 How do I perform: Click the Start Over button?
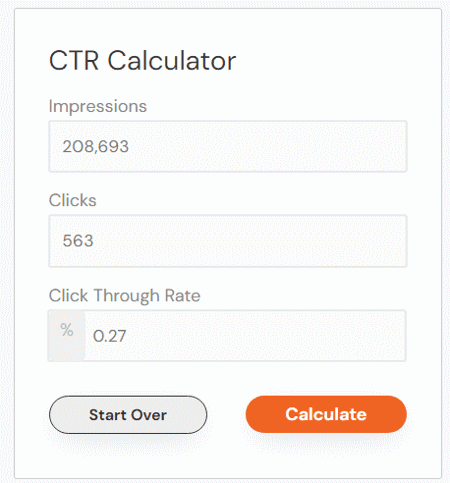point(128,415)
